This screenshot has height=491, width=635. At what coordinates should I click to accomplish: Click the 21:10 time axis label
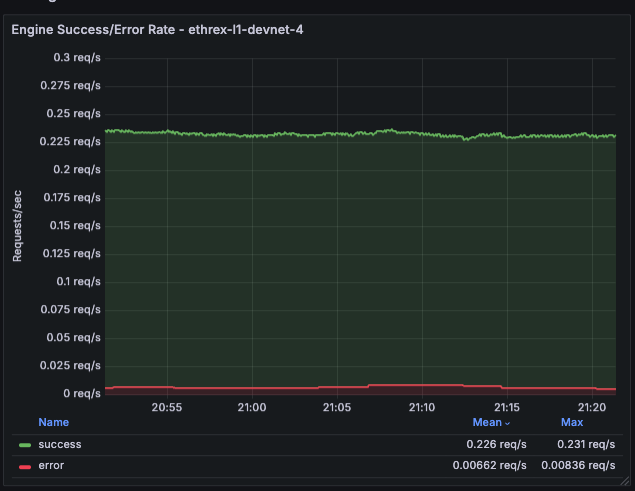coord(422,407)
